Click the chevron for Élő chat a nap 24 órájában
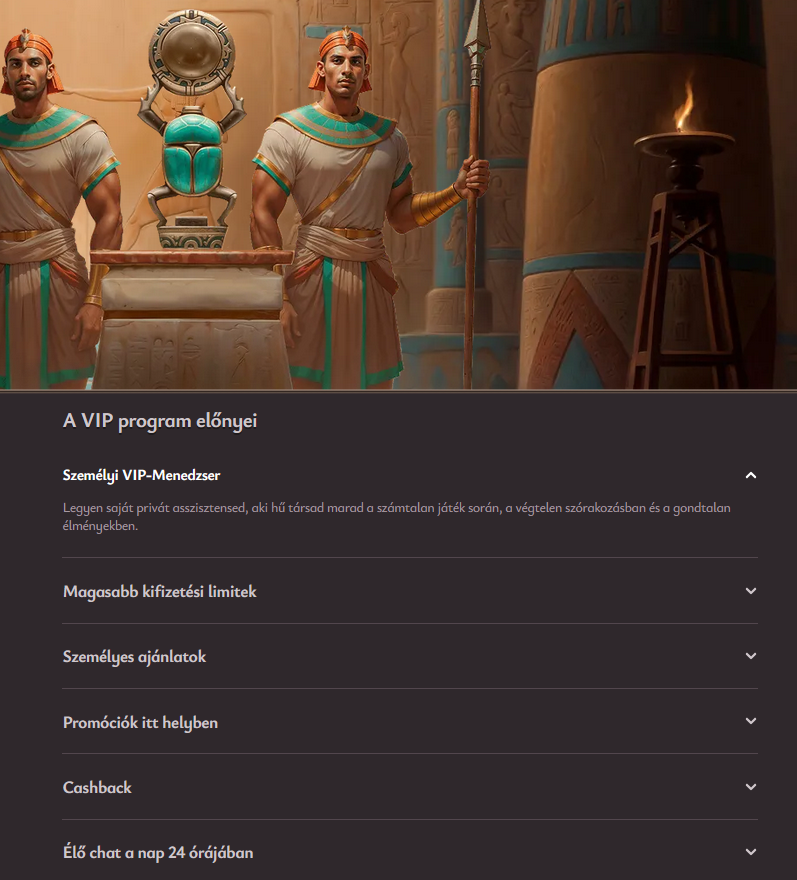This screenshot has width=797, height=880. tap(750, 852)
